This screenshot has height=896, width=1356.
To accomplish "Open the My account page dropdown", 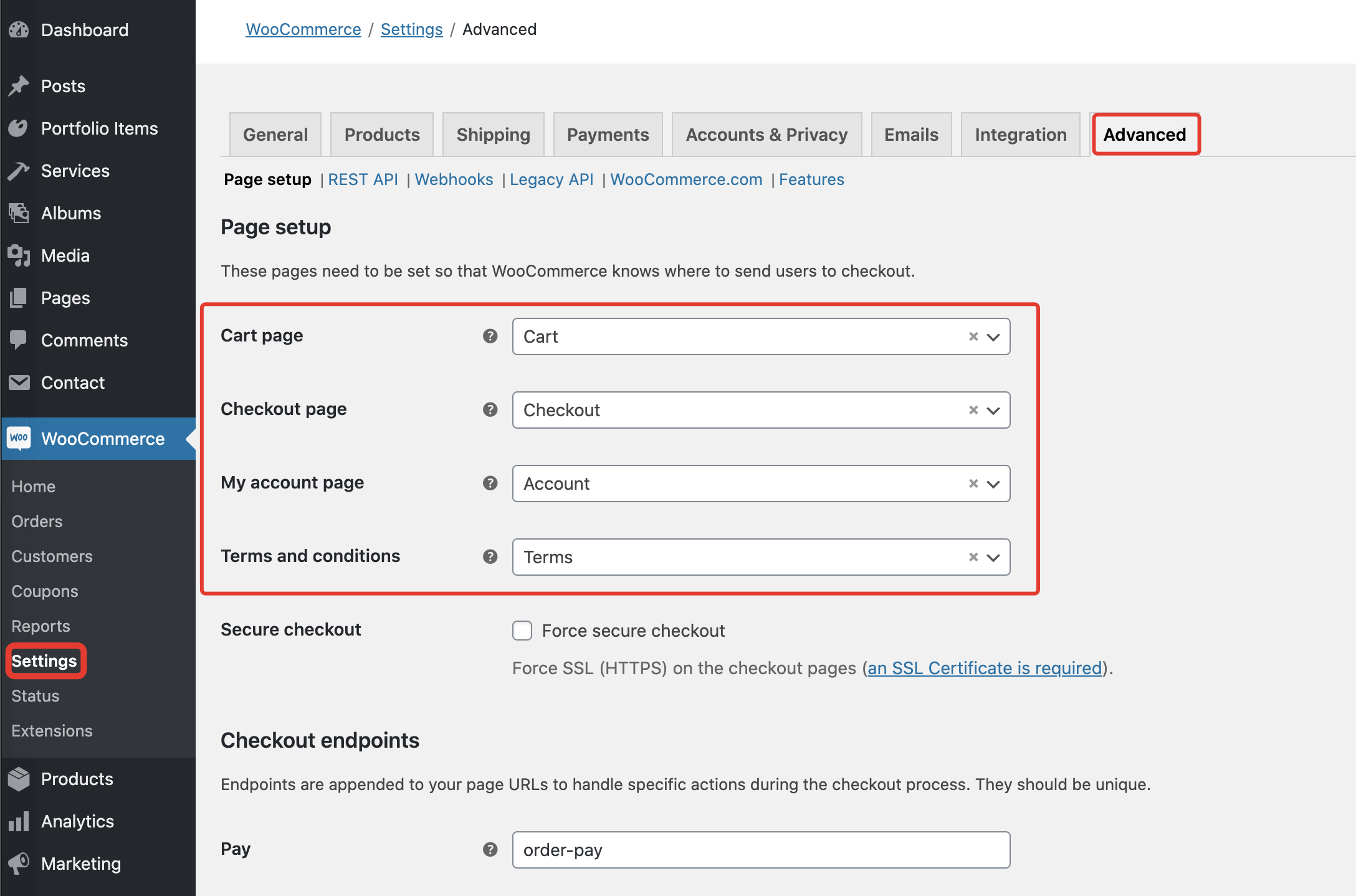I will point(993,484).
